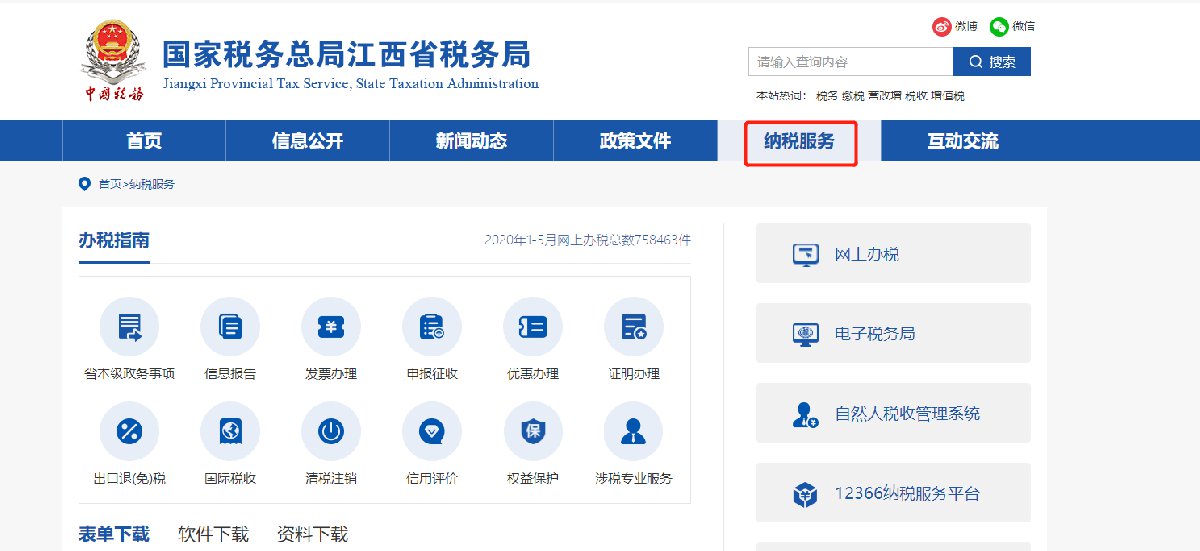Click the 搜索 search button
The image size is (1200, 551).
point(992,62)
